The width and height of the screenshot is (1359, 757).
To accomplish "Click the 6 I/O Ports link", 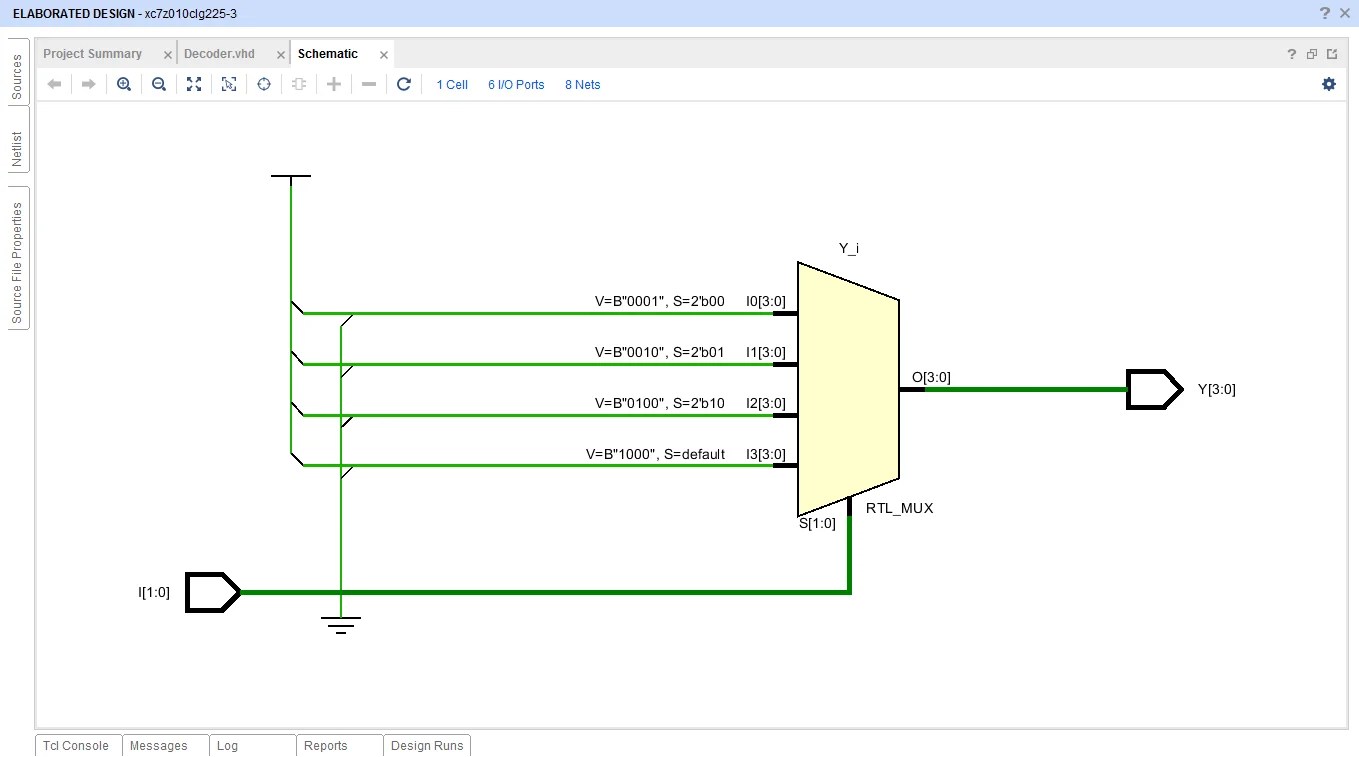I will (516, 85).
